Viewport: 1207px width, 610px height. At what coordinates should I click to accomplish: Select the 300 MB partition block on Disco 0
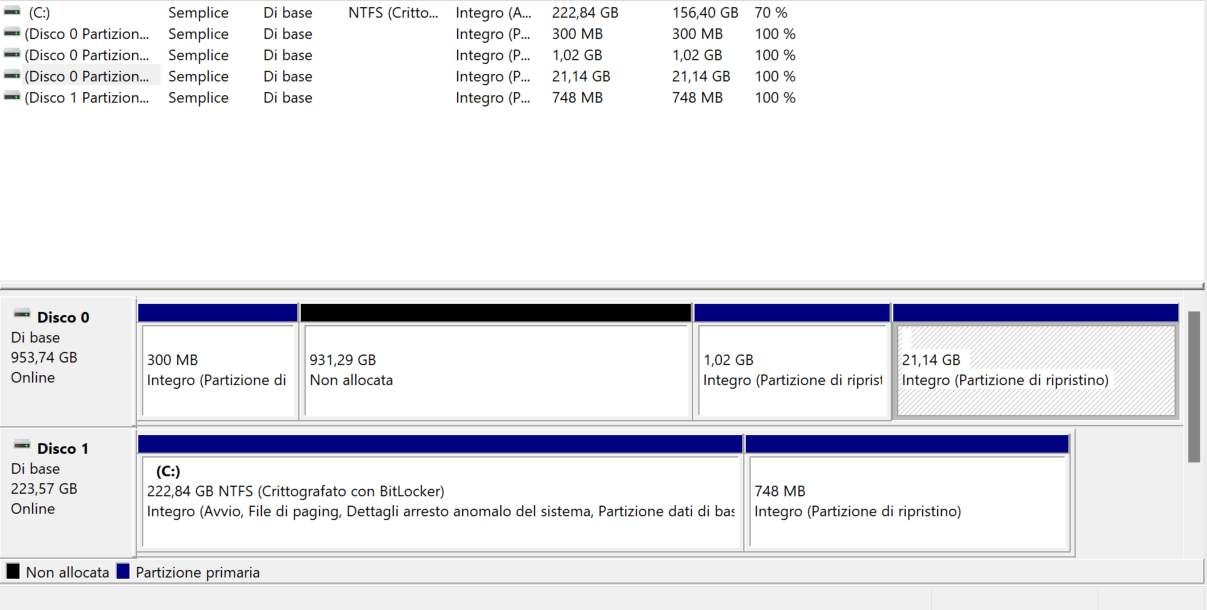[x=218, y=370]
